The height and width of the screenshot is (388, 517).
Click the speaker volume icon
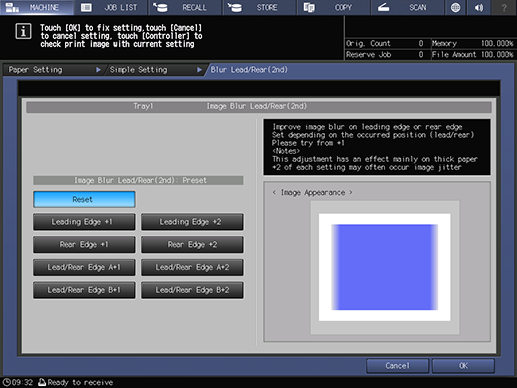click(x=479, y=7)
